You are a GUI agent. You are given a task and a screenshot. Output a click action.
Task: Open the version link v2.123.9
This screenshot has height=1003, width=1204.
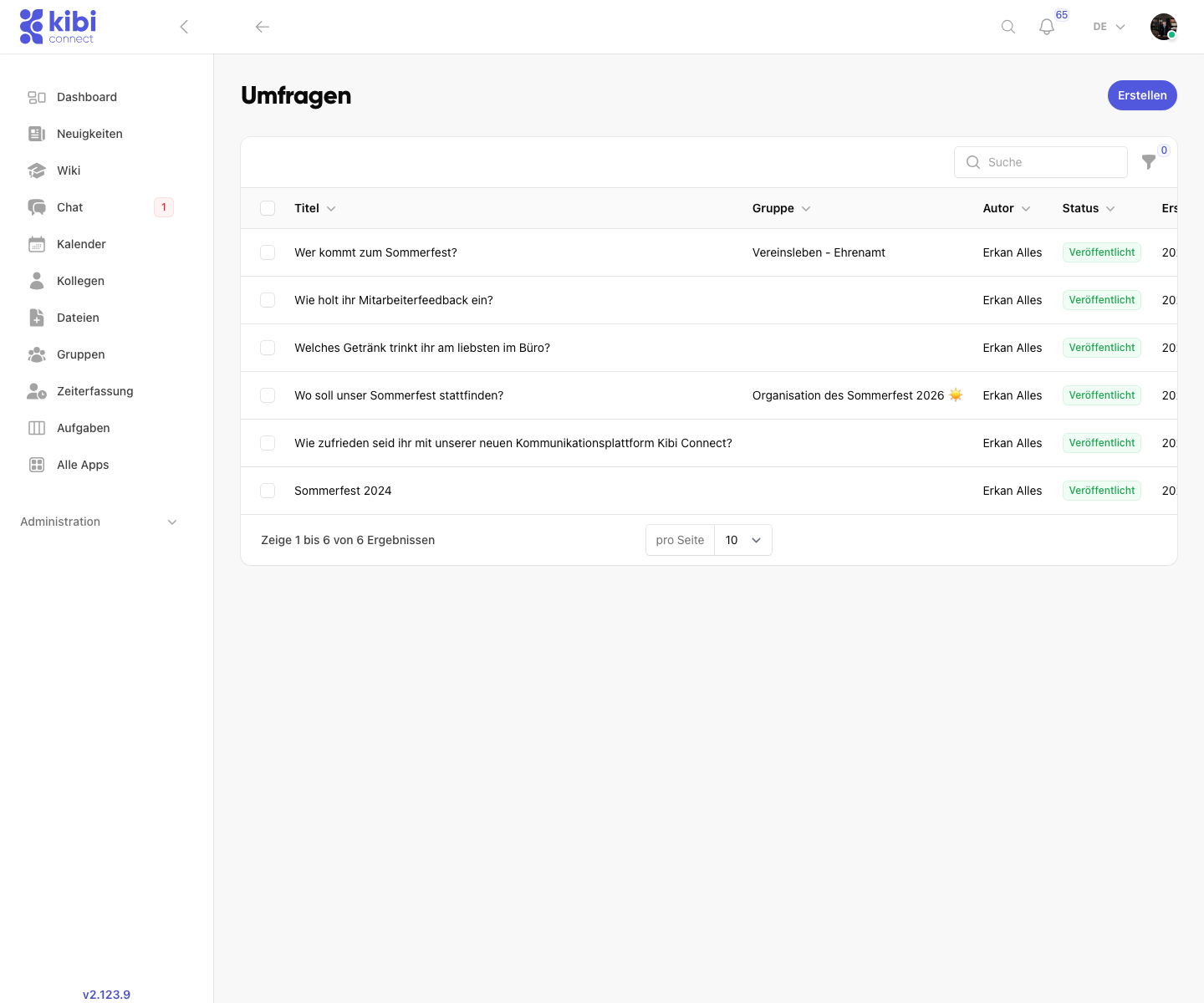(107, 995)
